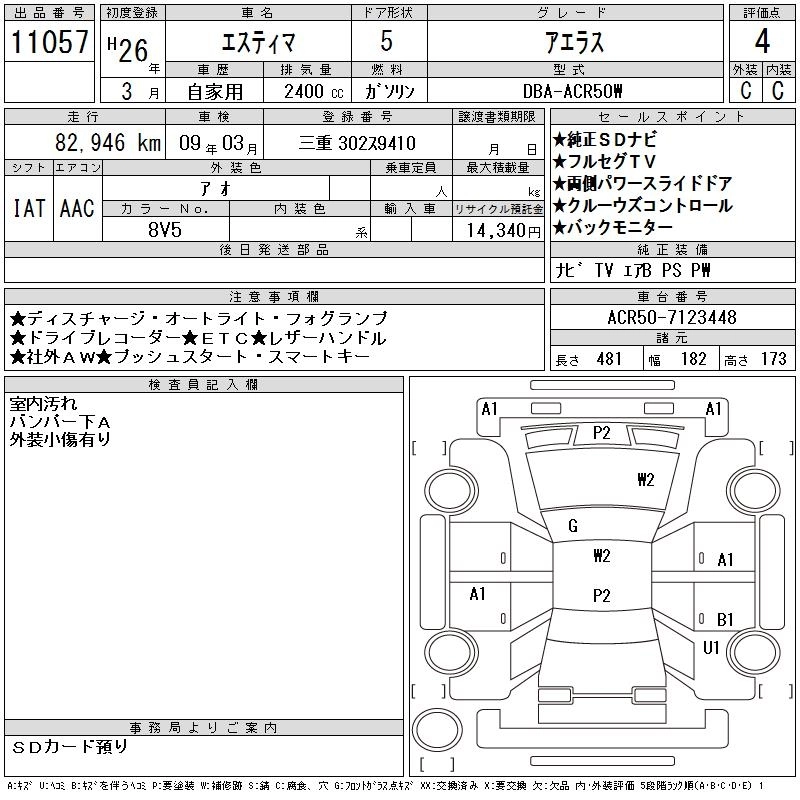Select the mileage 82,946 km
This screenshot has height=800, width=800.
pos(108,143)
